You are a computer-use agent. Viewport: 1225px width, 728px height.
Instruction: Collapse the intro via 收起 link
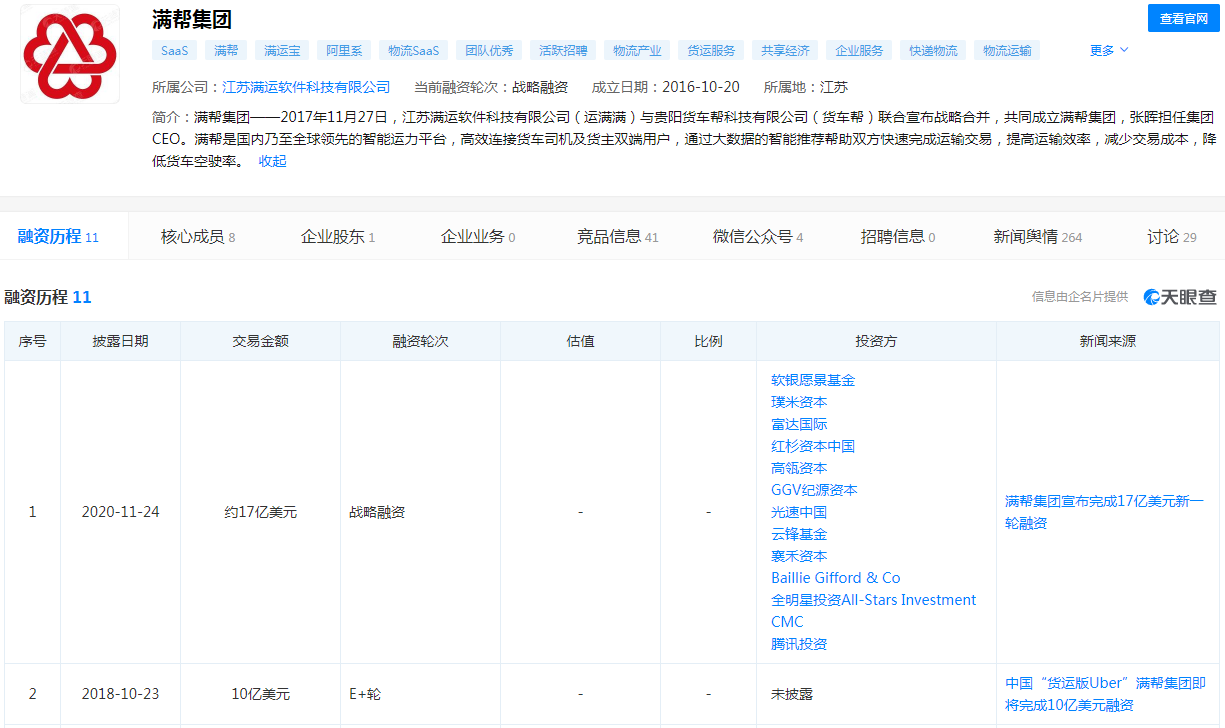(x=272, y=161)
